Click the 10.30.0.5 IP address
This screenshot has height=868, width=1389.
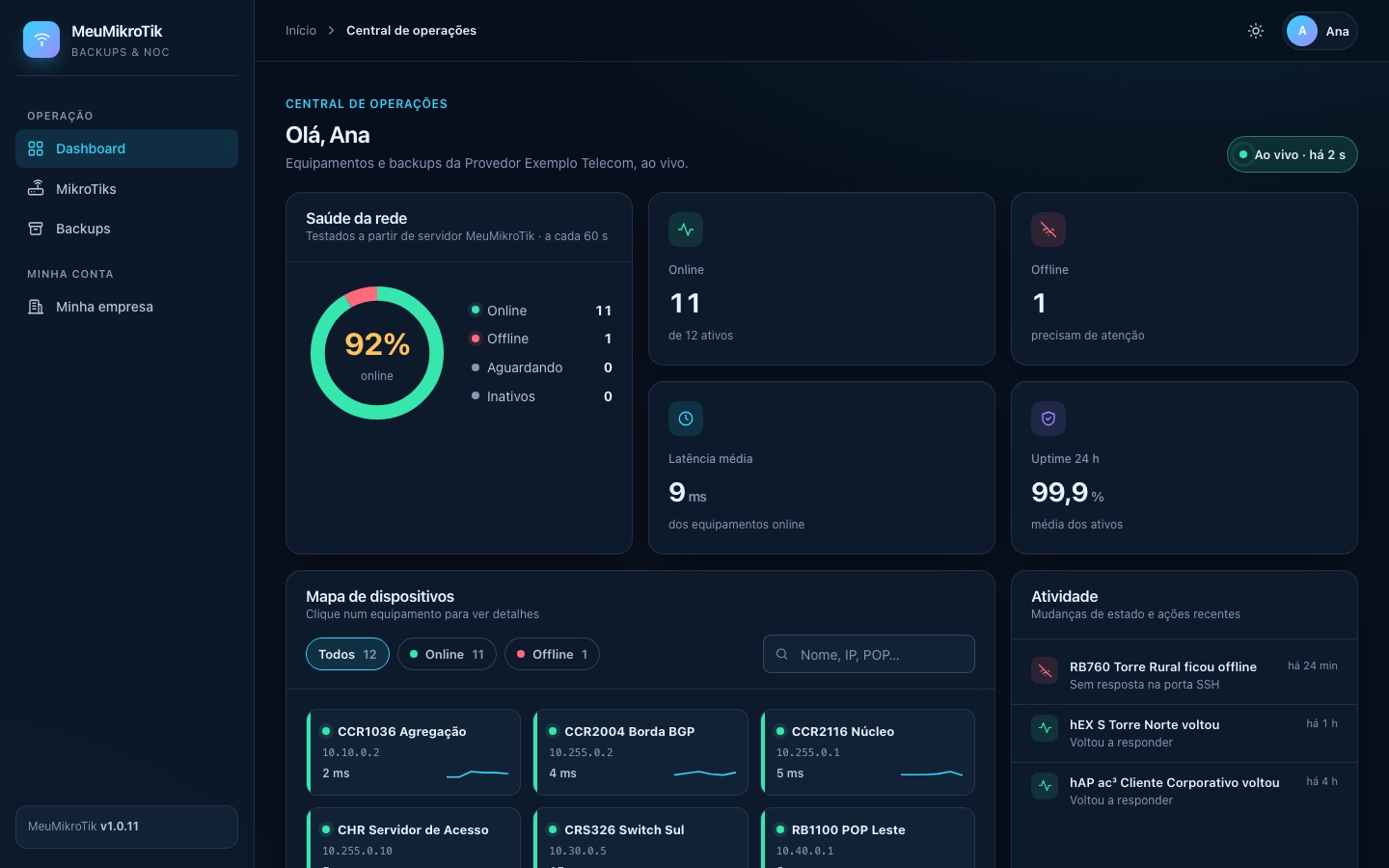(x=578, y=851)
